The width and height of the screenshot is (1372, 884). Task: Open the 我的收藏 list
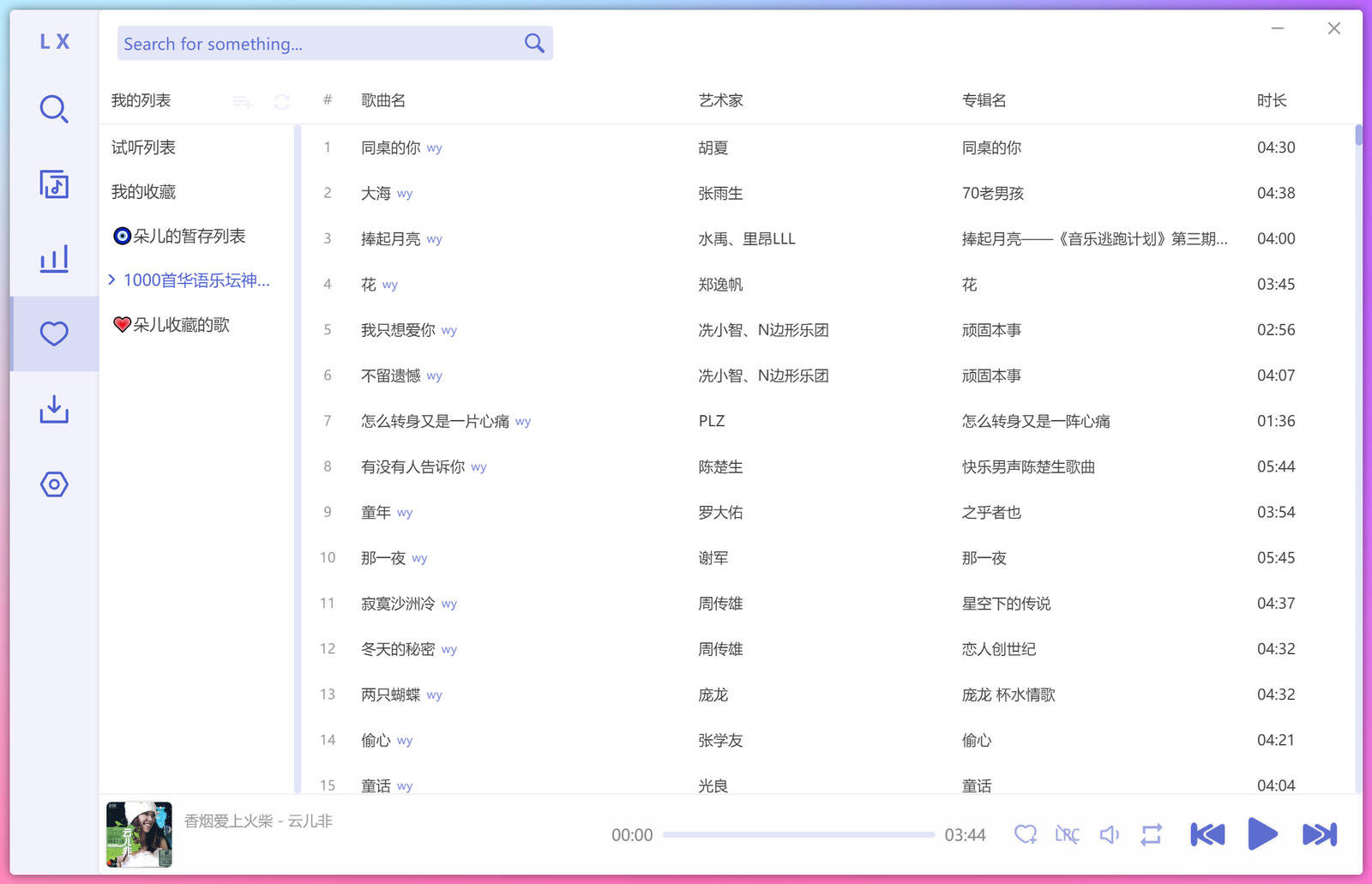[143, 192]
